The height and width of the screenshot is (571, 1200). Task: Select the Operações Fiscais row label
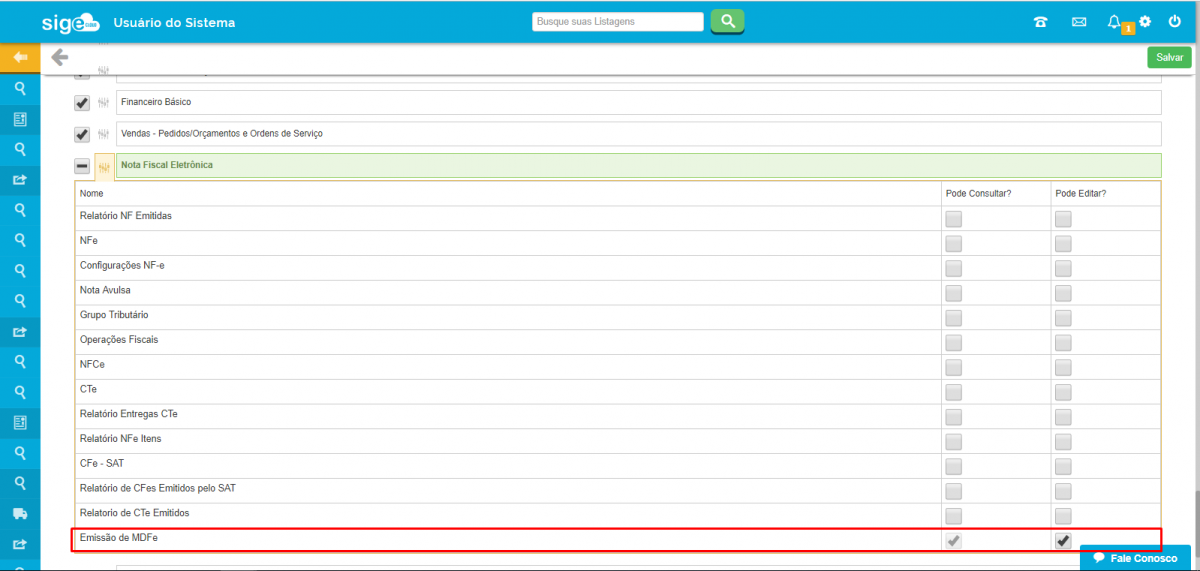pyautogui.click(x=119, y=340)
